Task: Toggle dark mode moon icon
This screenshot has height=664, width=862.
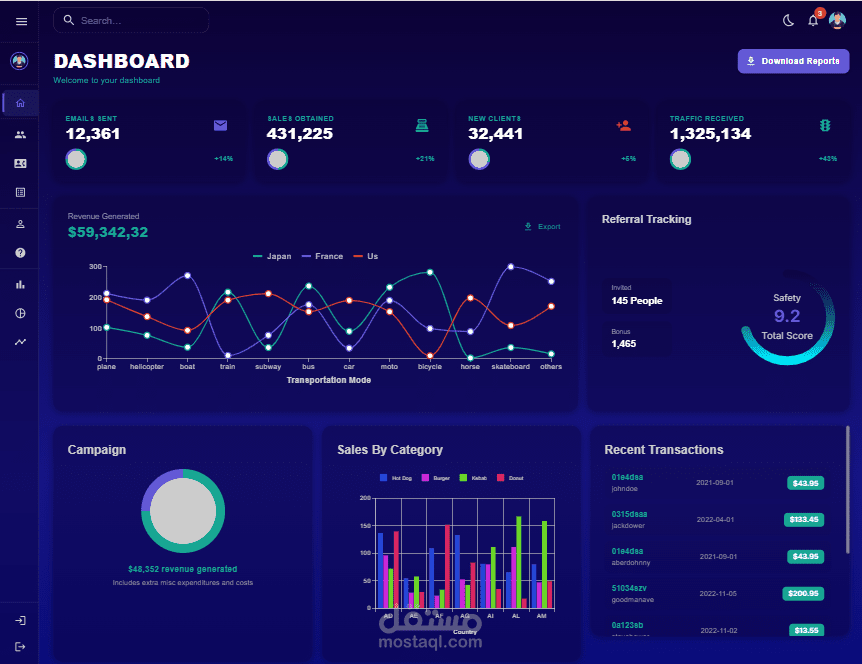Action: 788,21
